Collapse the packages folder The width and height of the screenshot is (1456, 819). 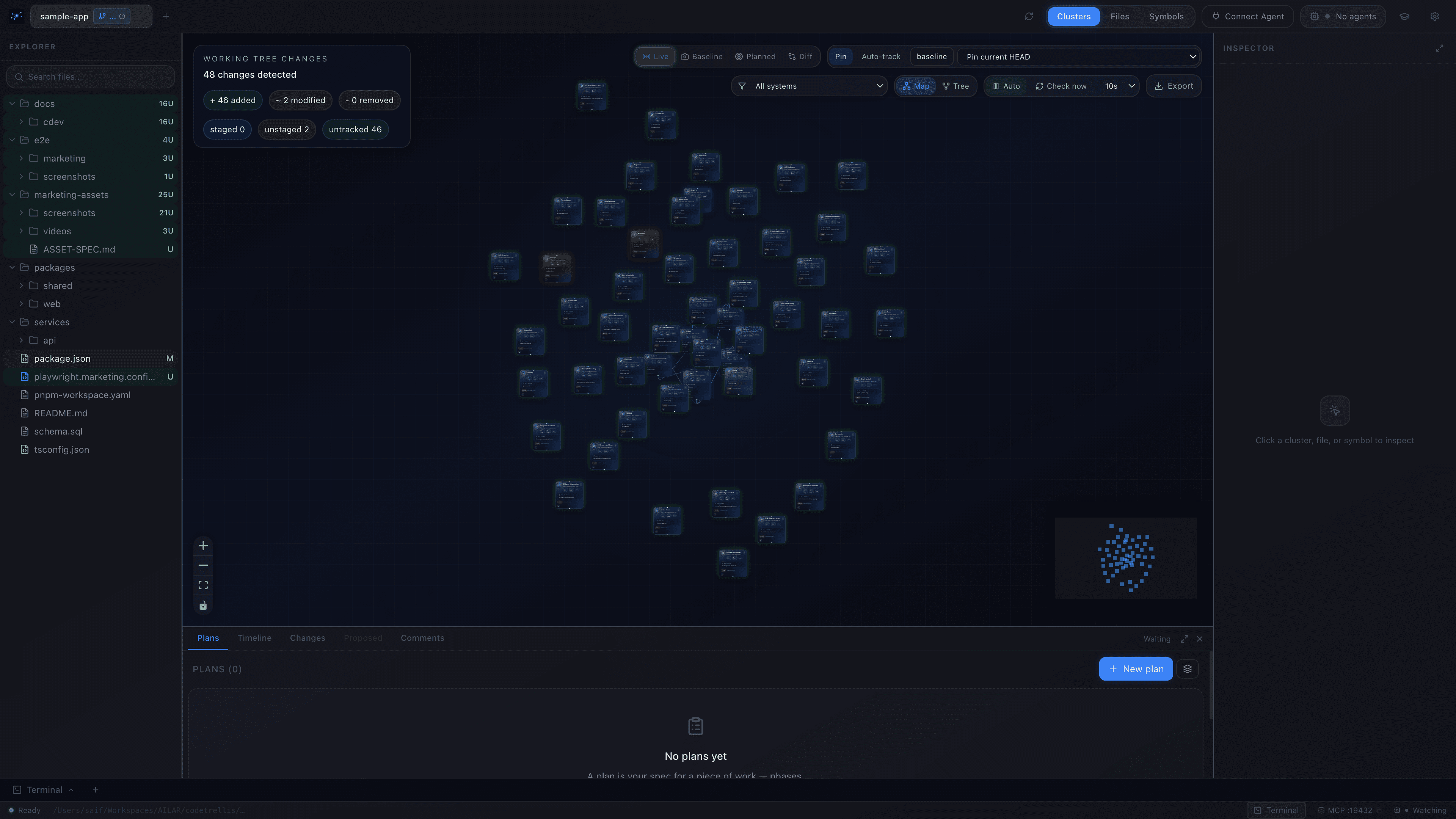(12, 267)
